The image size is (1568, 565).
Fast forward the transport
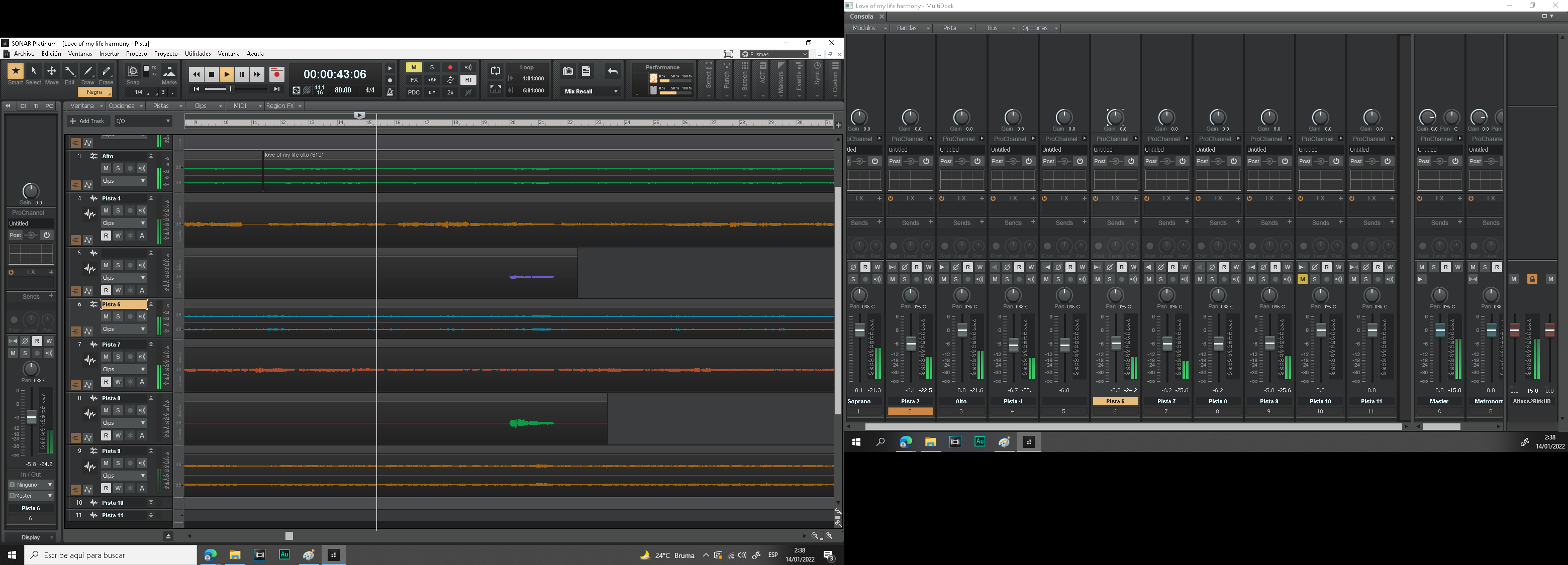click(x=257, y=74)
